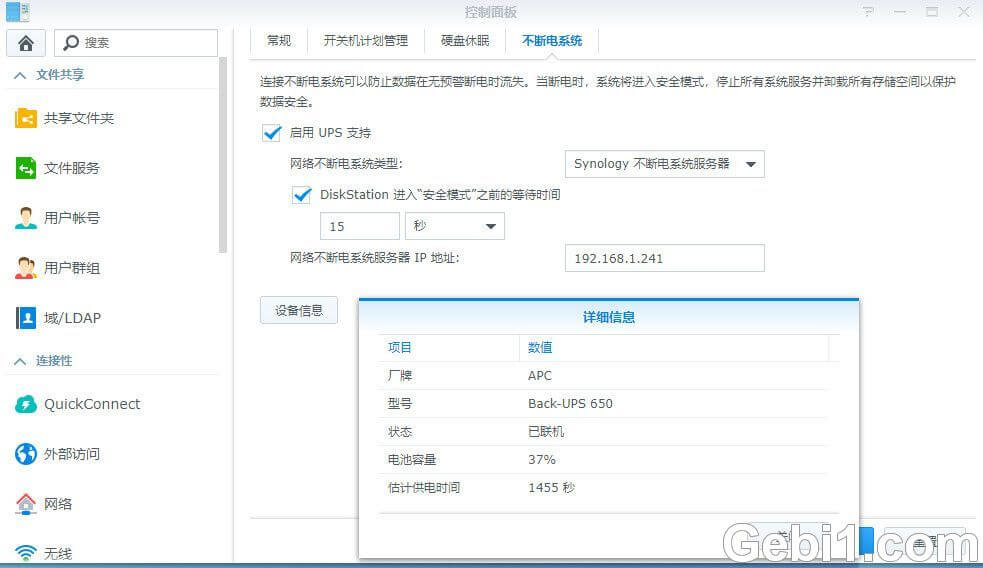Collapse the 连接性 section
Viewport: 983px width, 568px height.
coord(20,361)
